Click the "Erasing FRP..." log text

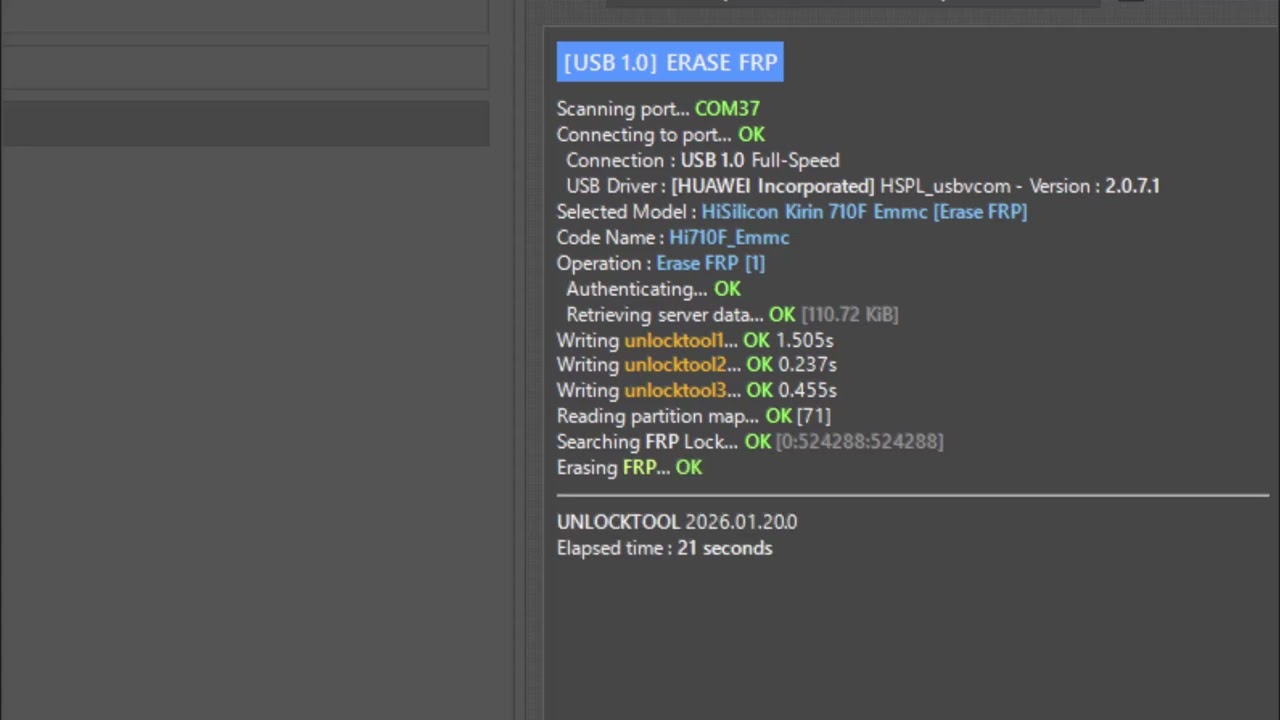613,468
